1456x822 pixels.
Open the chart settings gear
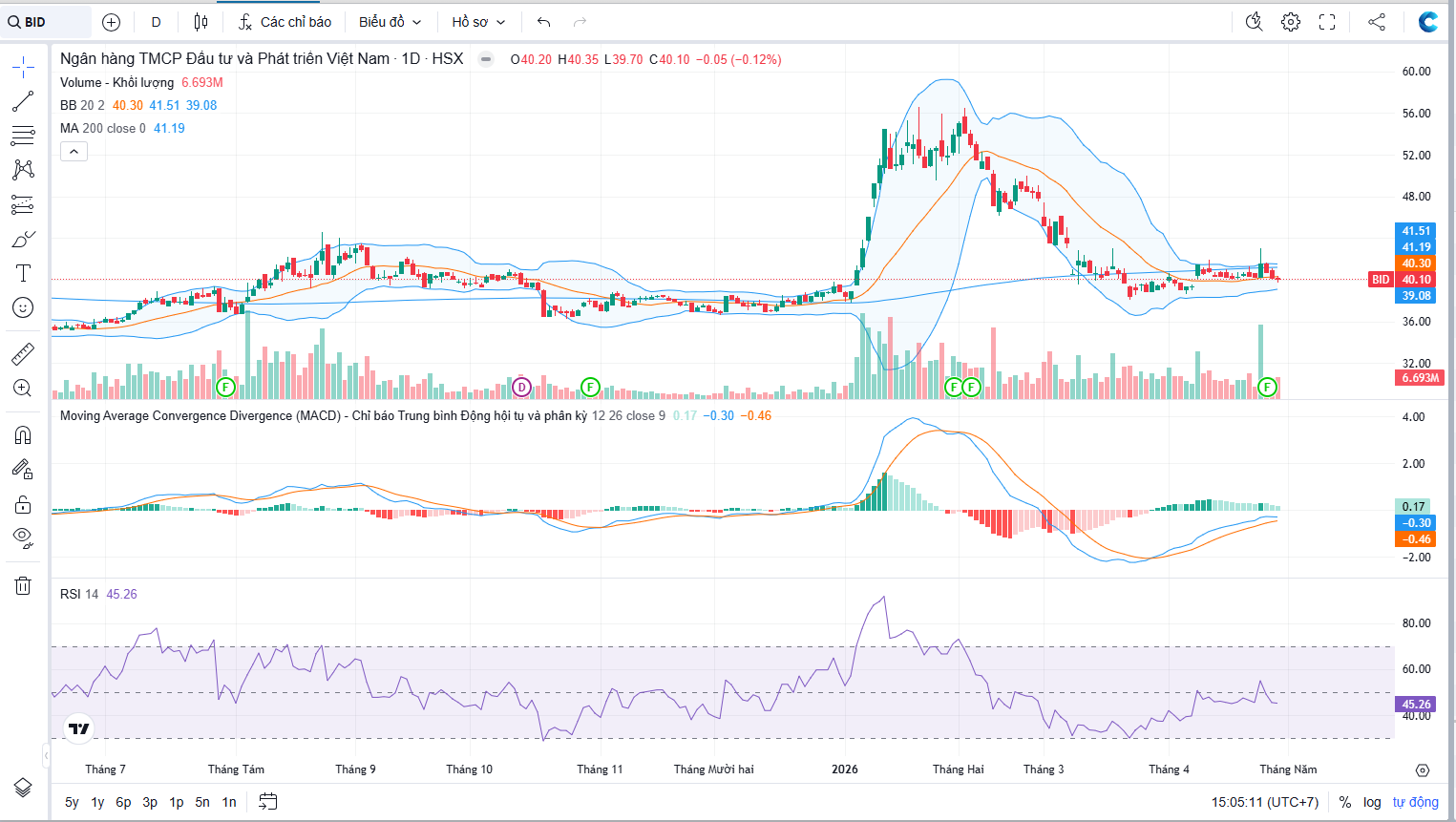1291,22
